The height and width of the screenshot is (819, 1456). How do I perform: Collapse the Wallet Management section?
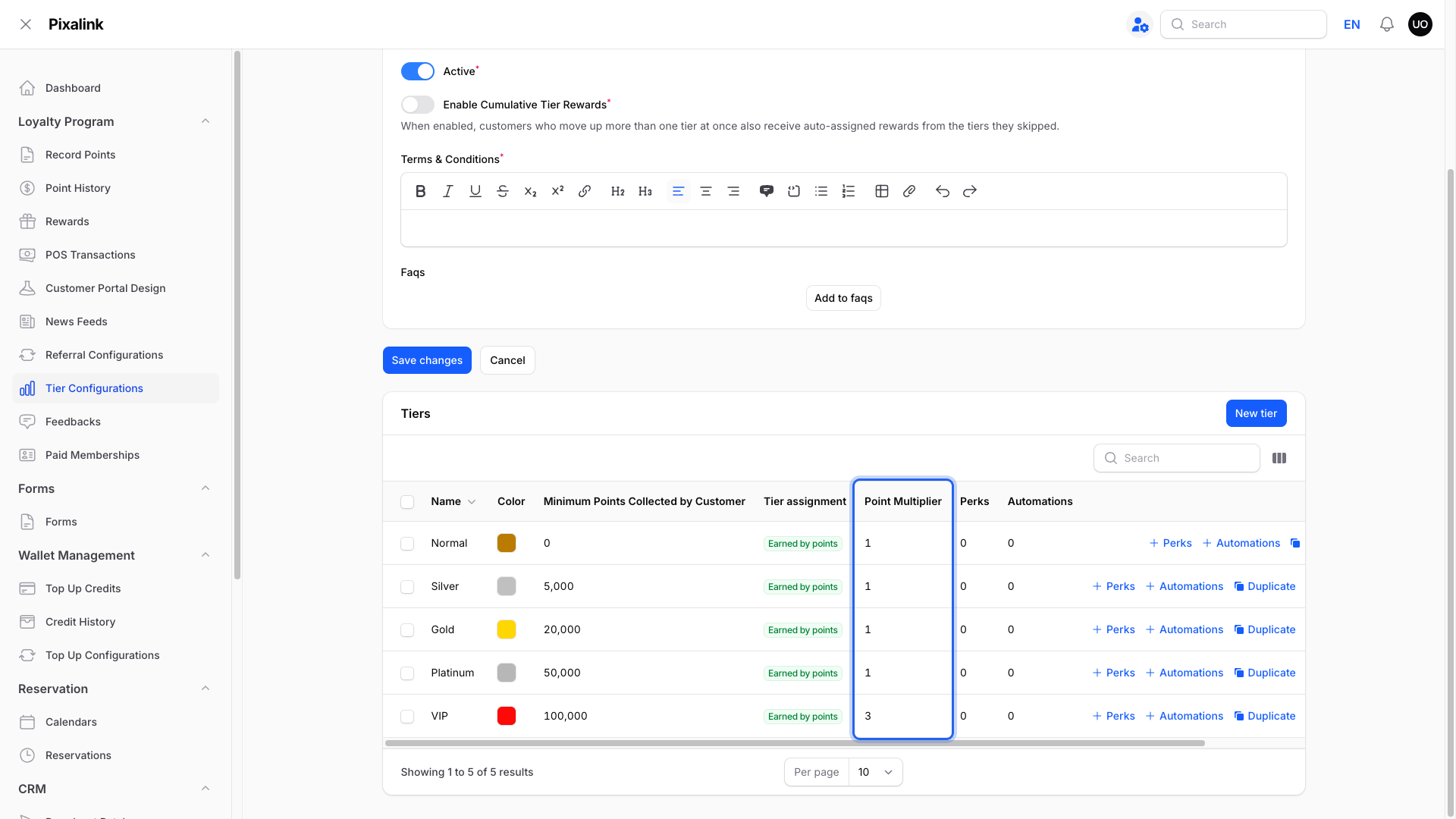tap(206, 555)
